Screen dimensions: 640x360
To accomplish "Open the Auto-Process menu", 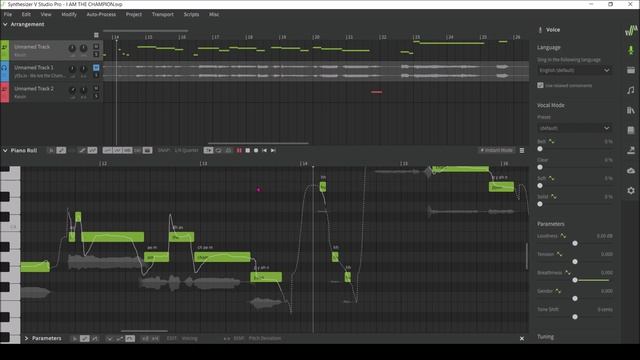I will (101, 14).
